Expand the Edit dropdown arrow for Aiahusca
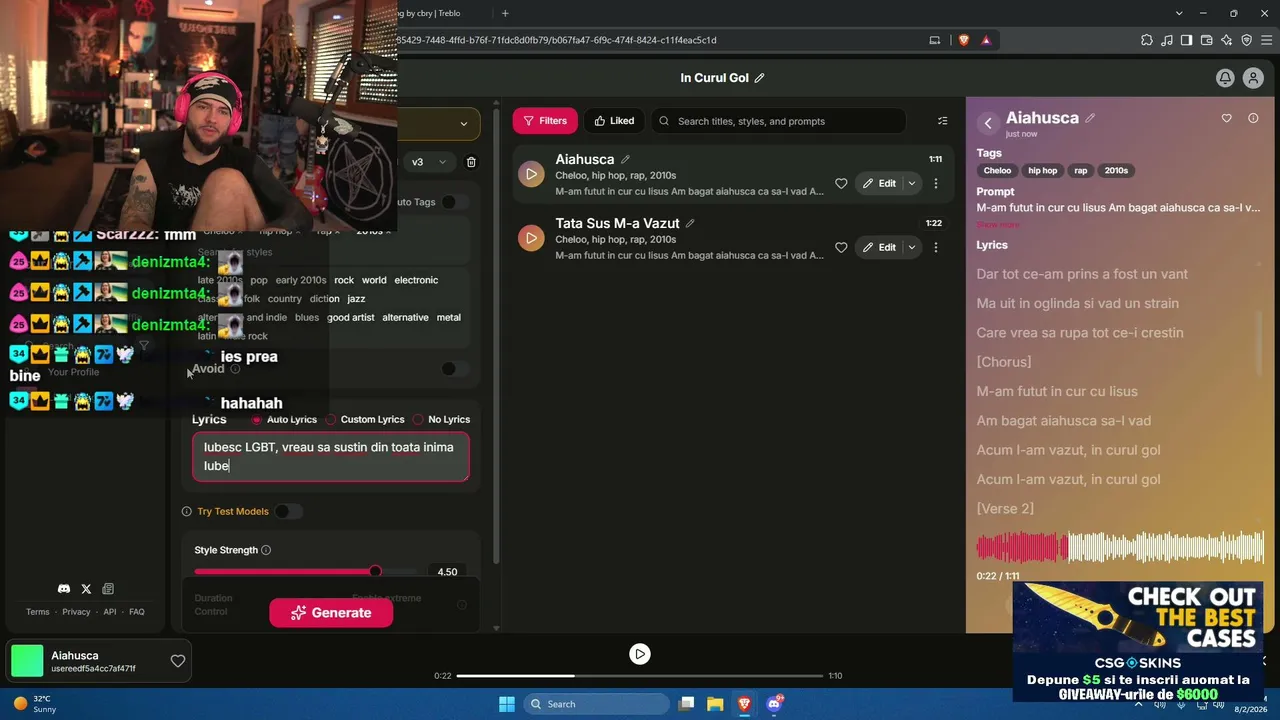 [x=911, y=184]
